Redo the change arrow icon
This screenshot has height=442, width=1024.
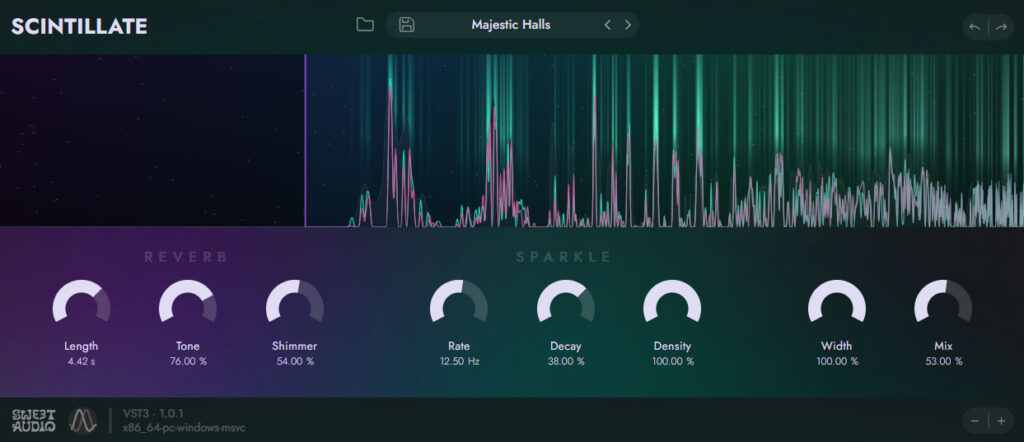(1001, 27)
